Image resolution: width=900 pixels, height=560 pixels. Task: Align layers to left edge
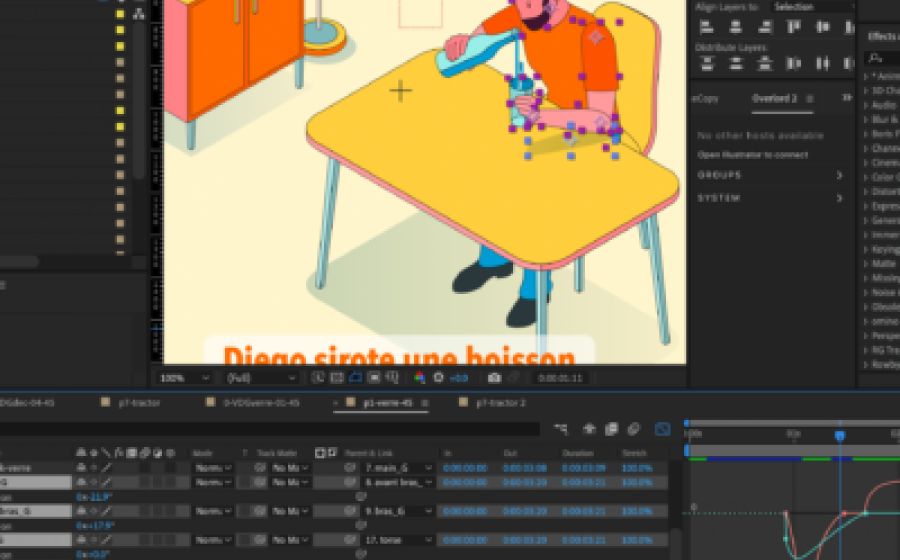tap(707, 27)
